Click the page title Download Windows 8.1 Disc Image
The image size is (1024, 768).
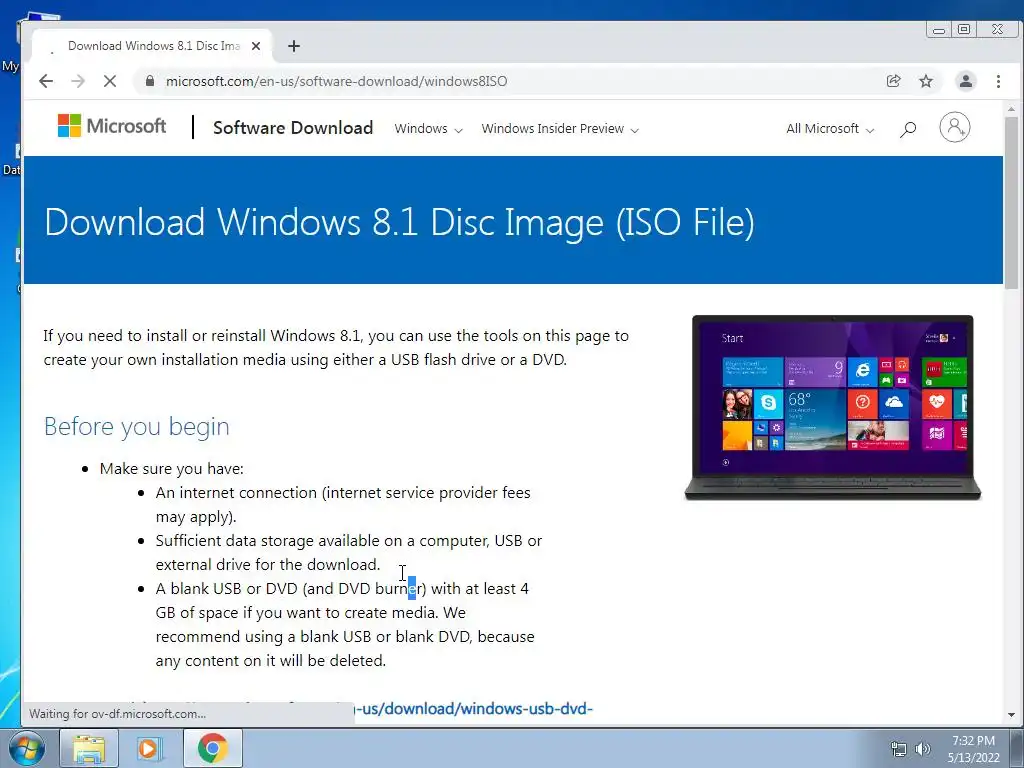click(399, 222)
